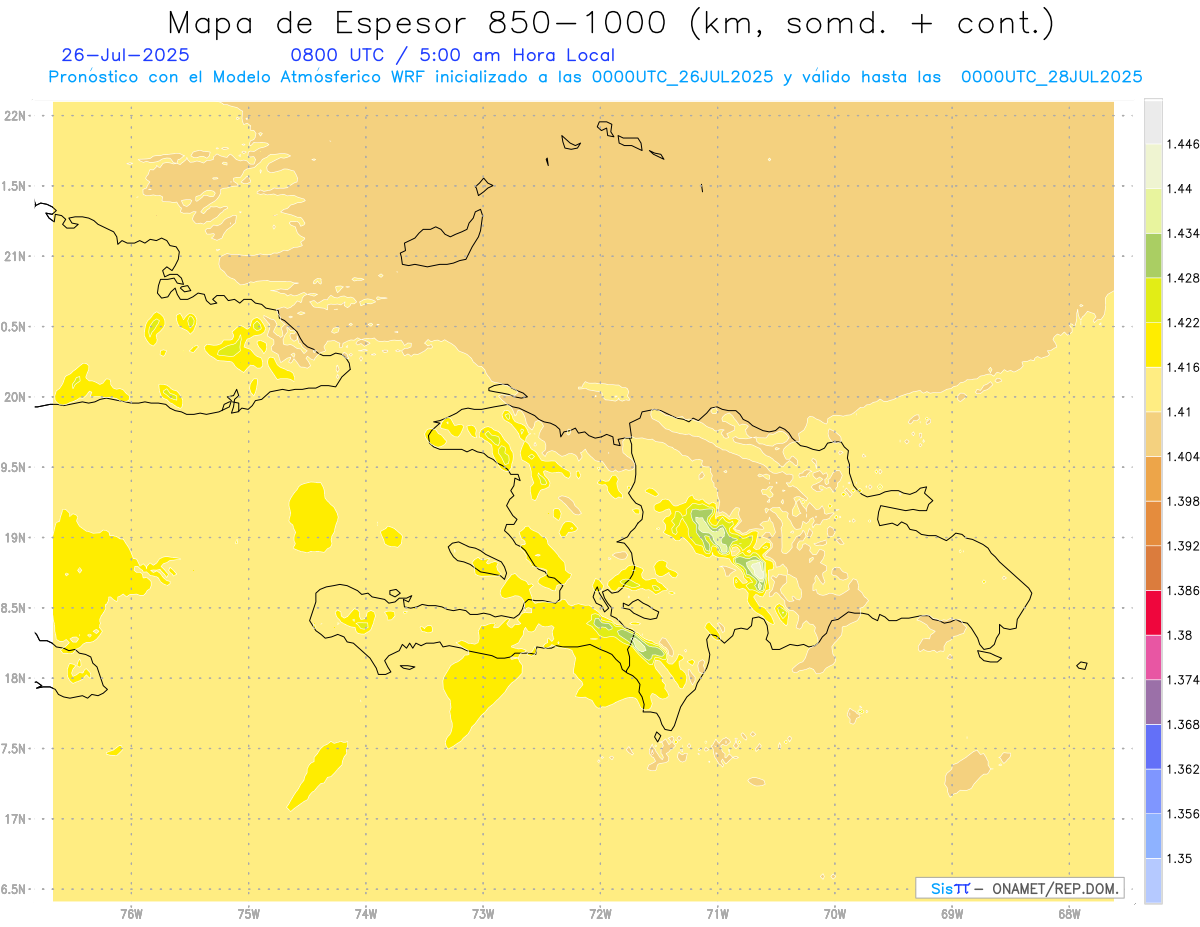Click the 76W longitude axis label

(131, 914)
